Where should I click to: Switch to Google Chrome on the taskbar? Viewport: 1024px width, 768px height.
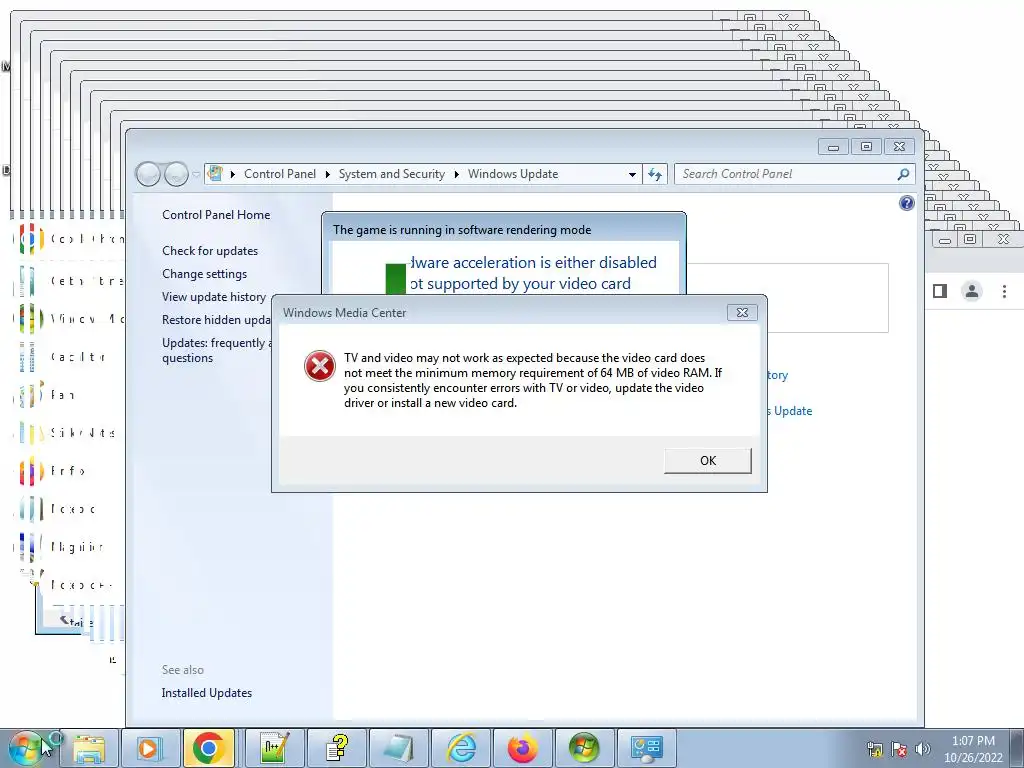(x=208, y=748)
